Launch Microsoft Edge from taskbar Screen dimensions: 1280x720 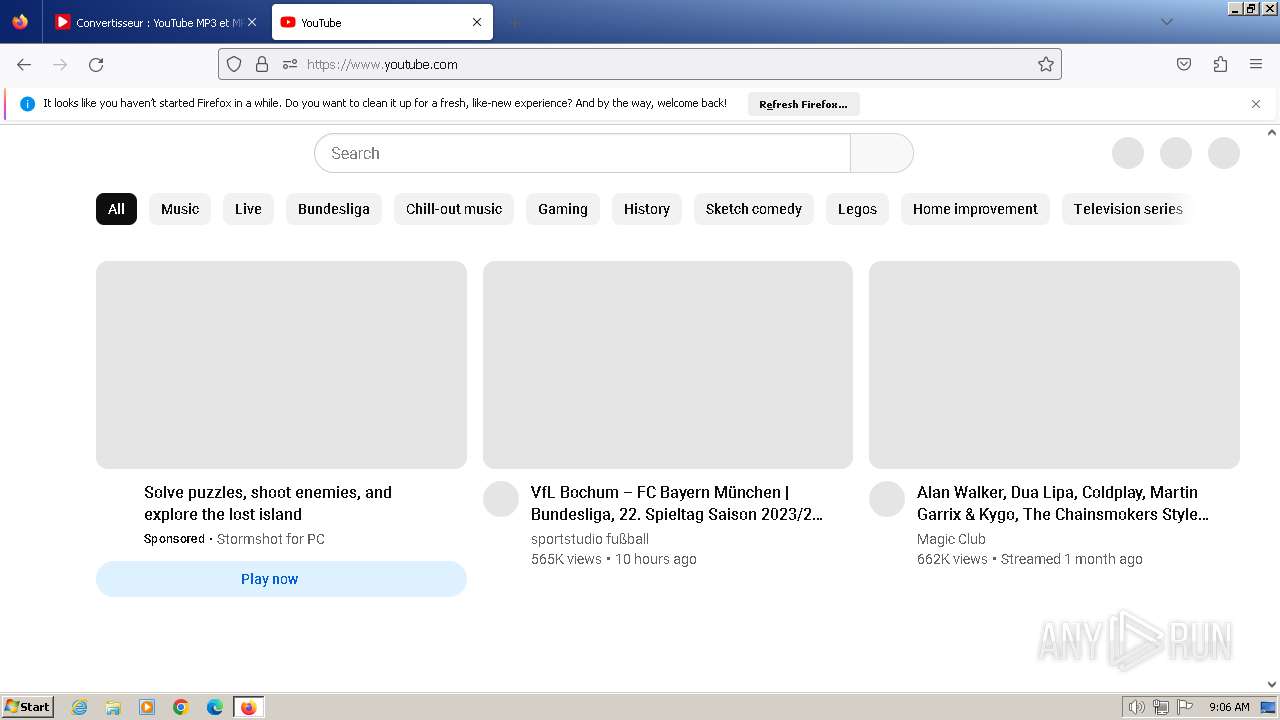pos(215,707)
